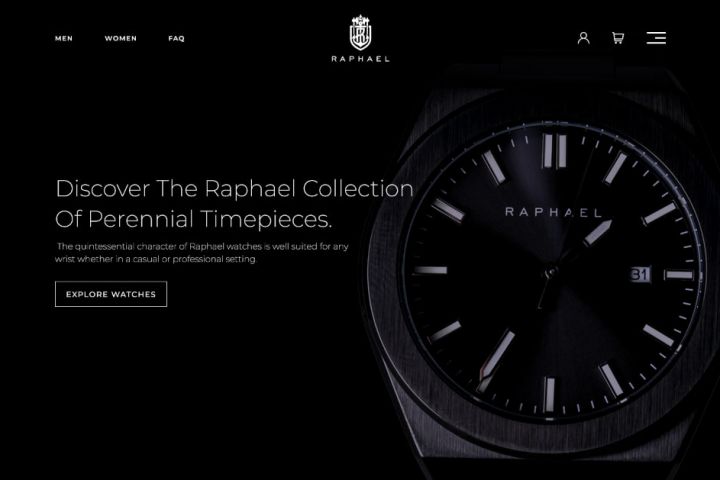This screenshot has width=720, height=480.
Task: Click the RAPHAEL text on watch dial
Action: pos(553,212)
